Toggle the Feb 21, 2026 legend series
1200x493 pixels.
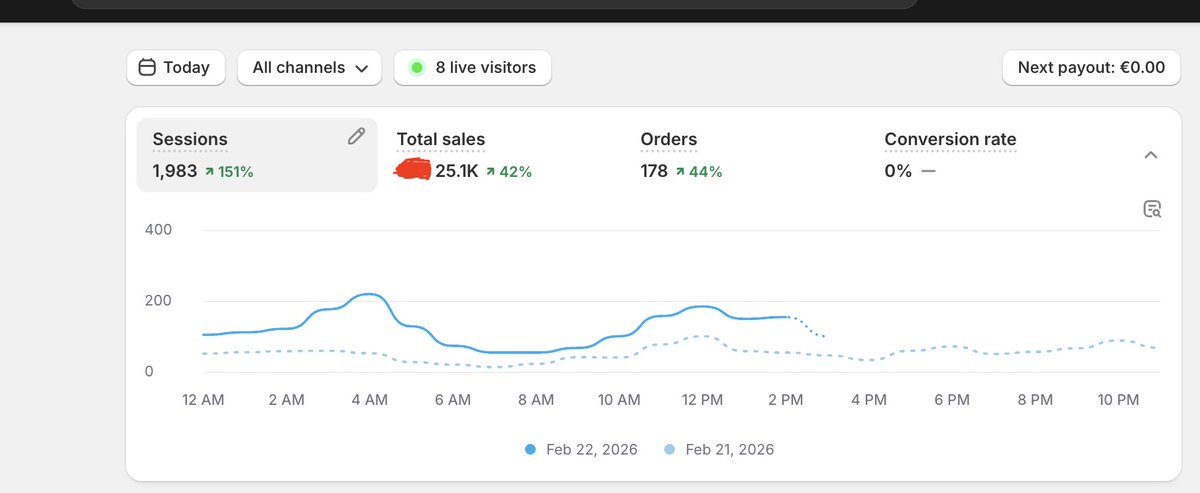720,450
